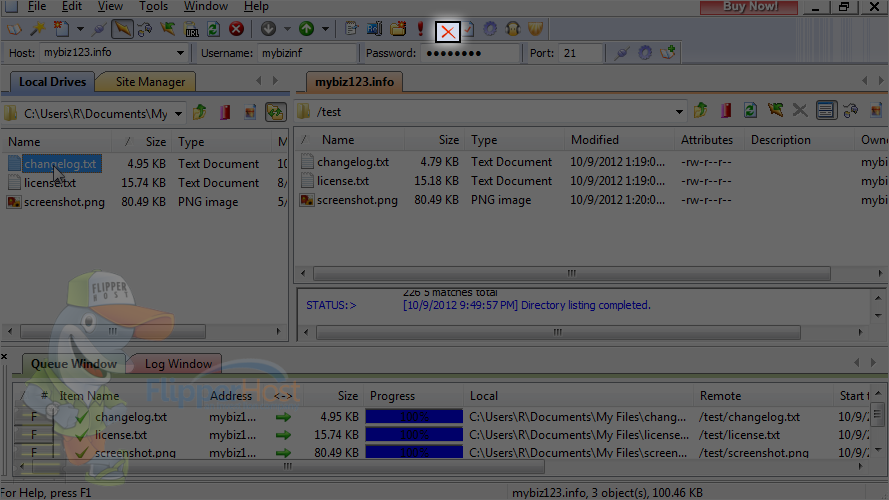This screenshot has width=889, height=500.
Task: Sort remote files by Modified column
Action: (x=619, y=140)
